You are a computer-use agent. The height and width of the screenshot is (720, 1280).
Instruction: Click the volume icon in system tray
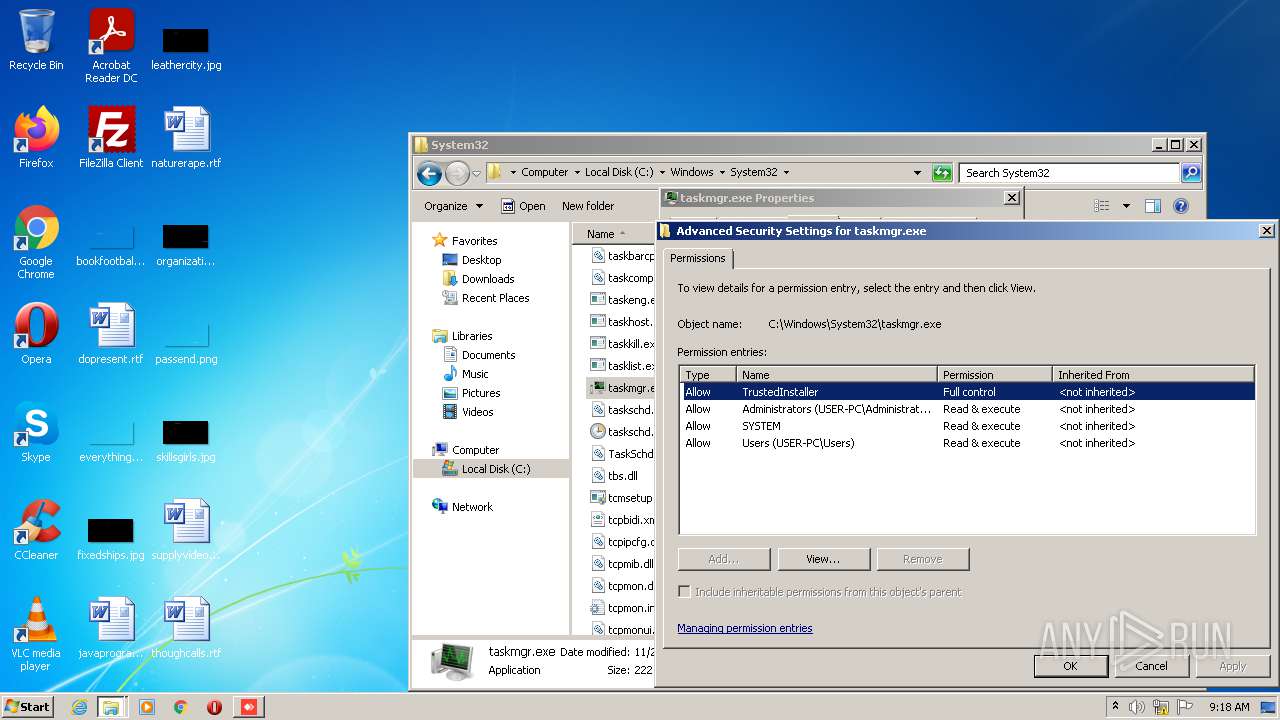coord(1137,707)
